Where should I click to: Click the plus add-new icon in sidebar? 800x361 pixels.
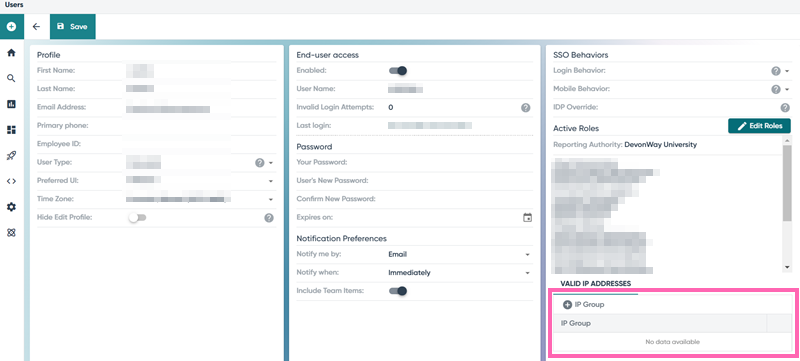click(11, 27)
